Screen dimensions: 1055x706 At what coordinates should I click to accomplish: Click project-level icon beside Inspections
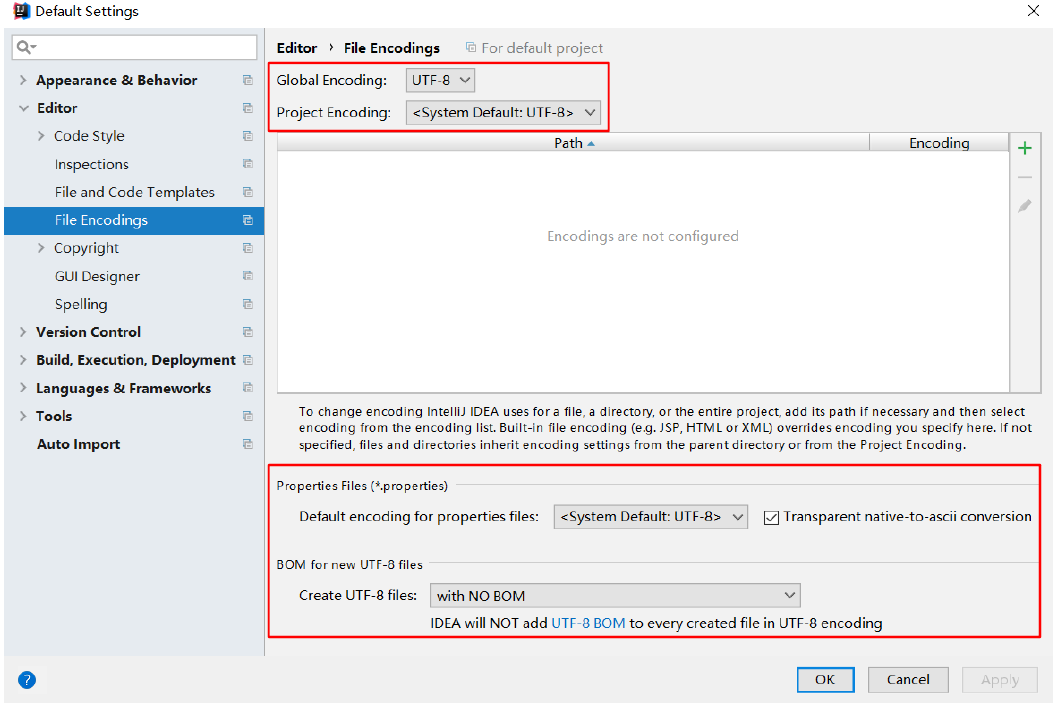(248, 164)
